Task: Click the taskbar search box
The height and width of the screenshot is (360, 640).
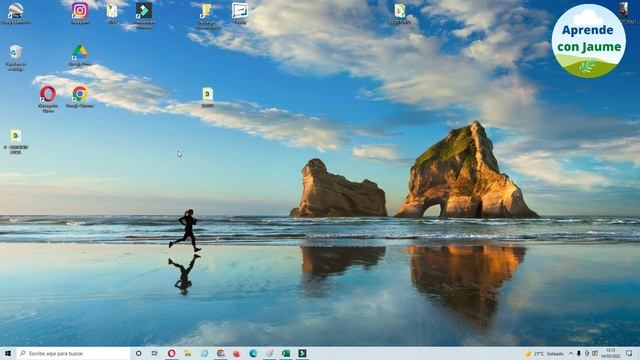Action: 73,353
